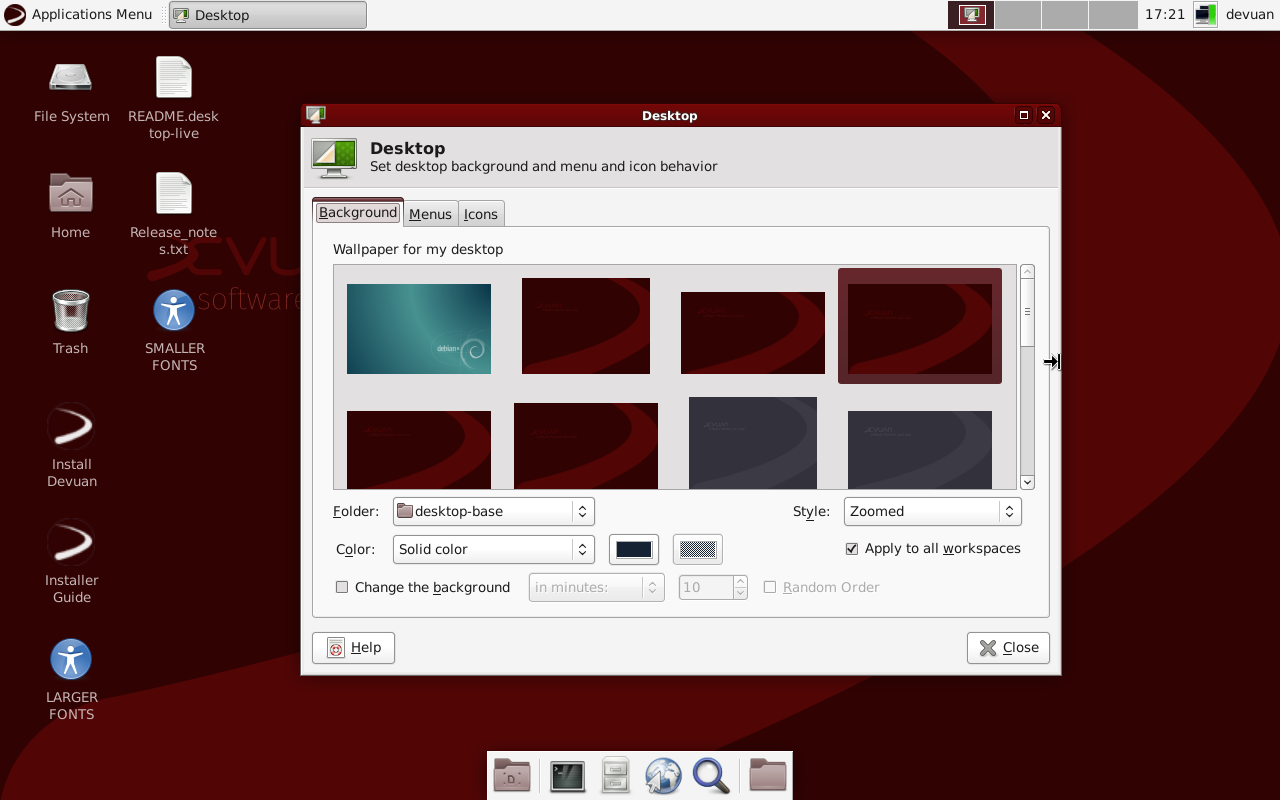The width and height of the screenshot is (1280, 800).
Task: Open the file cabinet icon in the dock
Action: [x=615, y=776]
